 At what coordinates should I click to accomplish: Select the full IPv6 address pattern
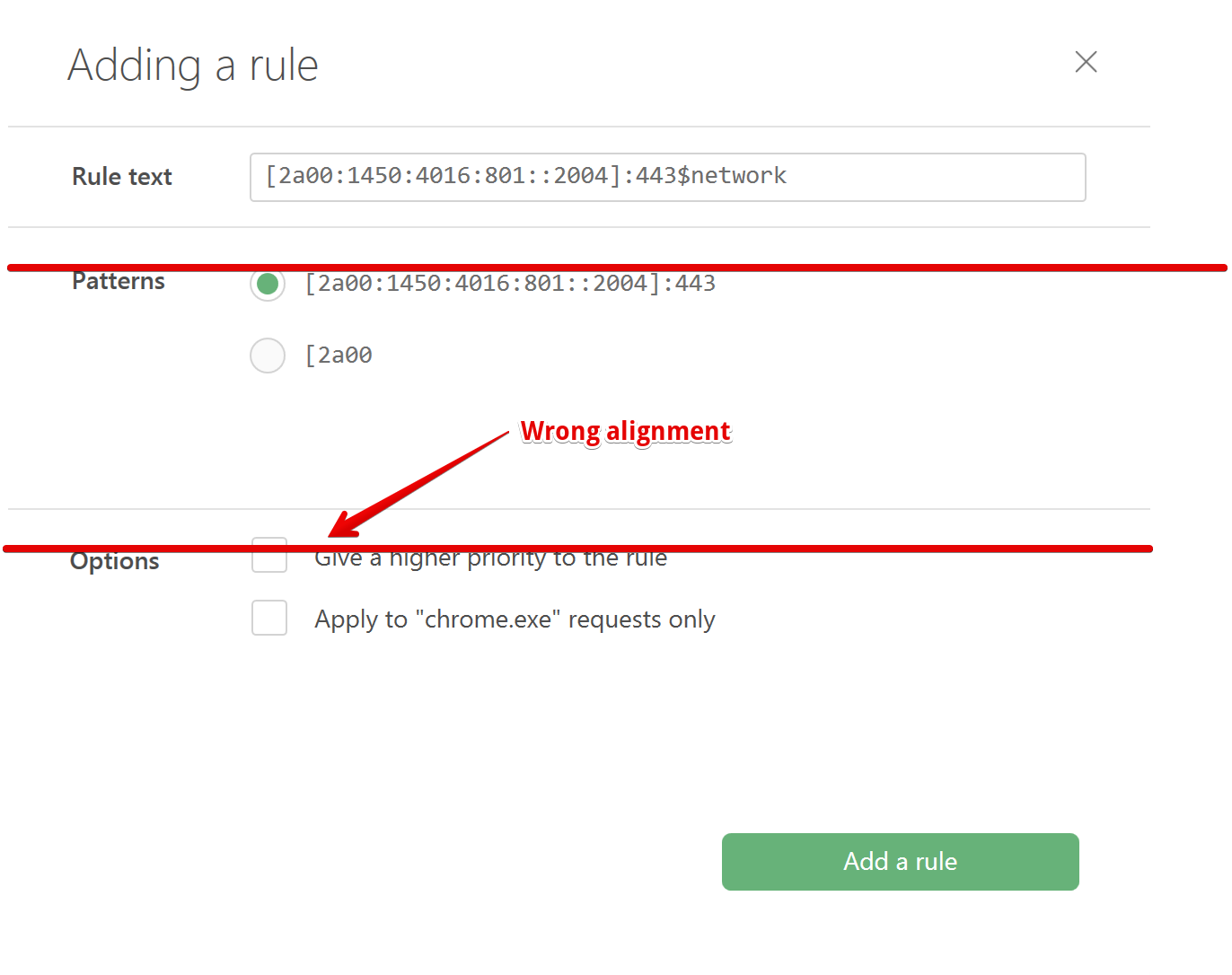(268, 284)
